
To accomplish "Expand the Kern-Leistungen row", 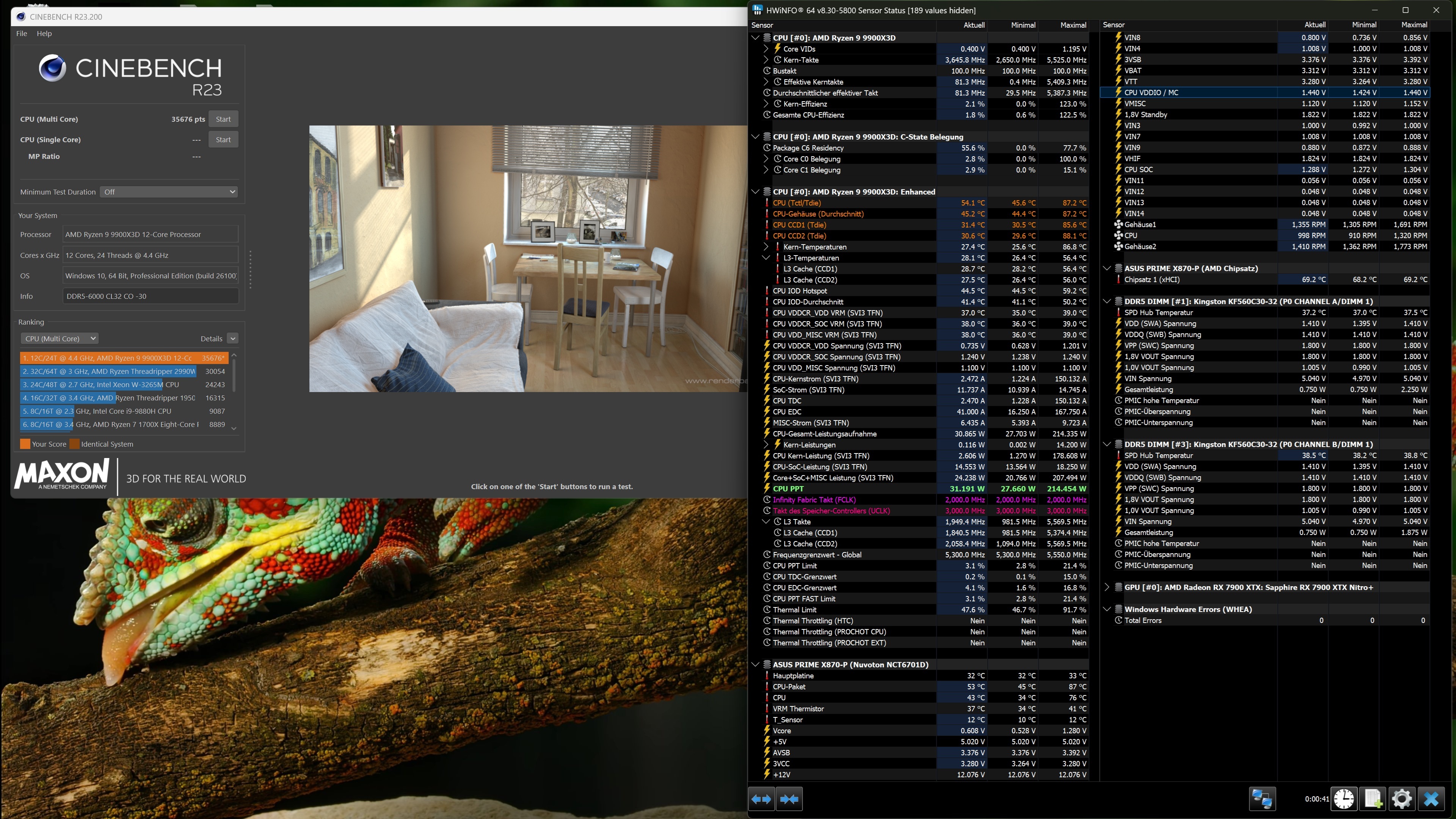I will click(766, 445).
